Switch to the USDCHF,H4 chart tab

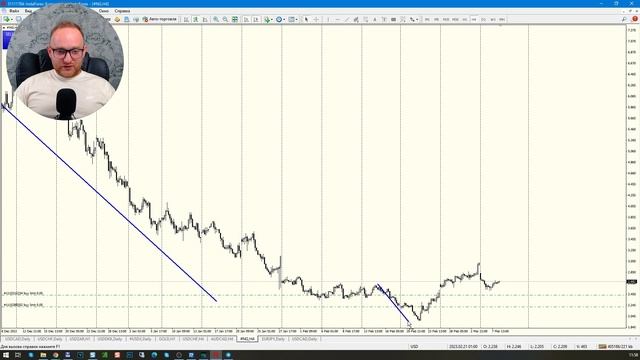click(193, 339)
